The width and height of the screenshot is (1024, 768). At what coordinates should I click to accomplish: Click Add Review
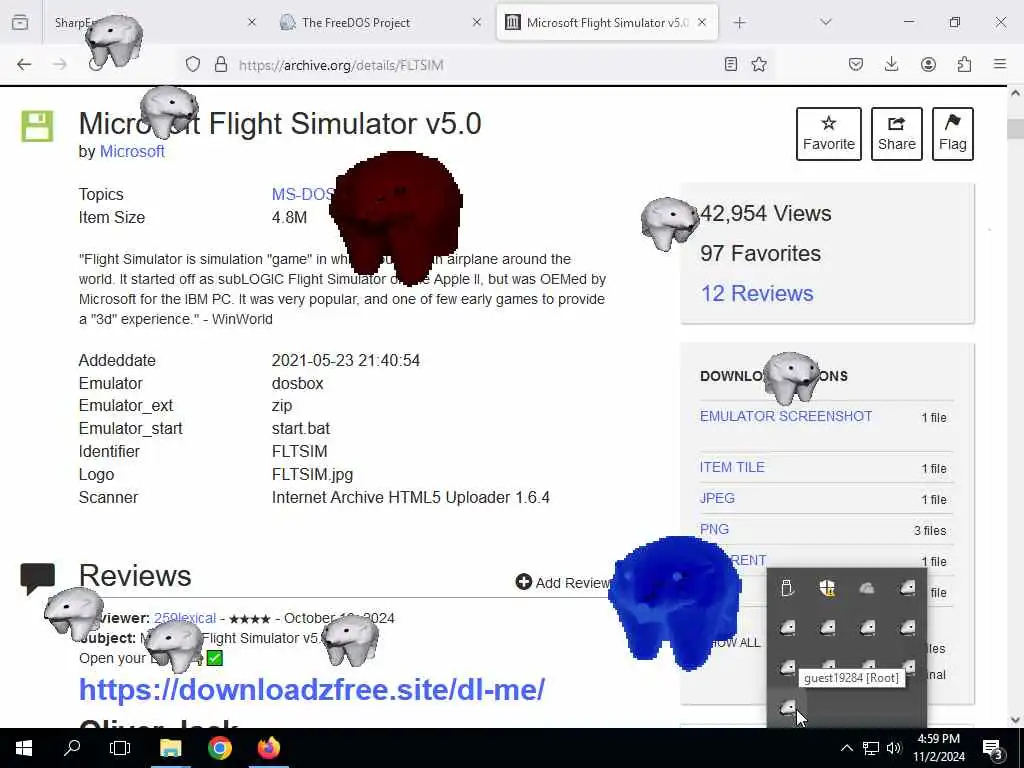pyautogui.click(x=562, y=583)
